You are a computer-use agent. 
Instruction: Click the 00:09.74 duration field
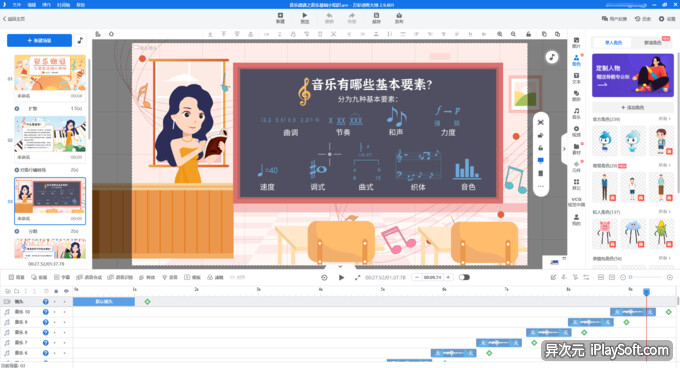[x=432, y=277]
